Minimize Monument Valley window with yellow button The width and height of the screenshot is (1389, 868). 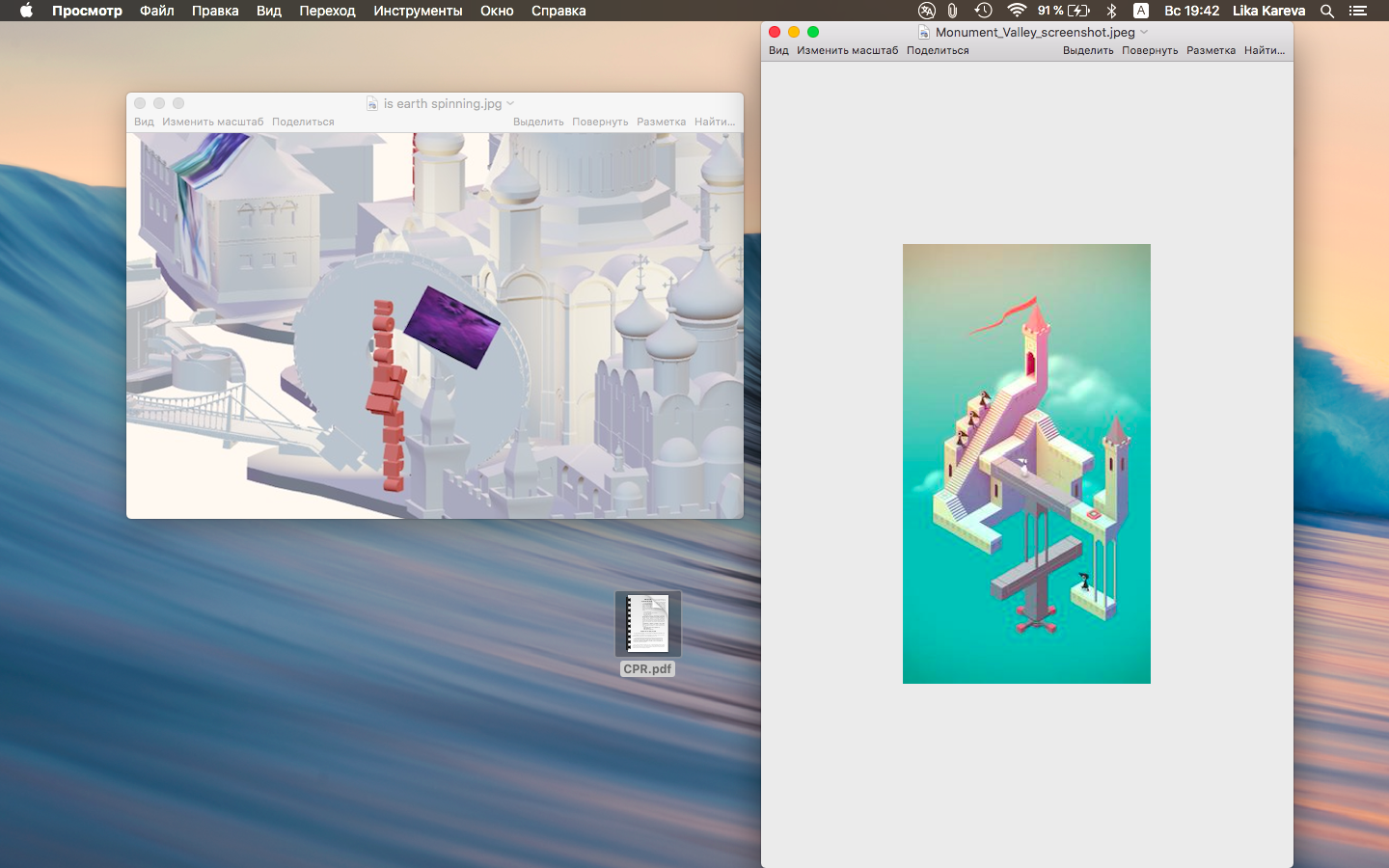(x=794, y=32)
